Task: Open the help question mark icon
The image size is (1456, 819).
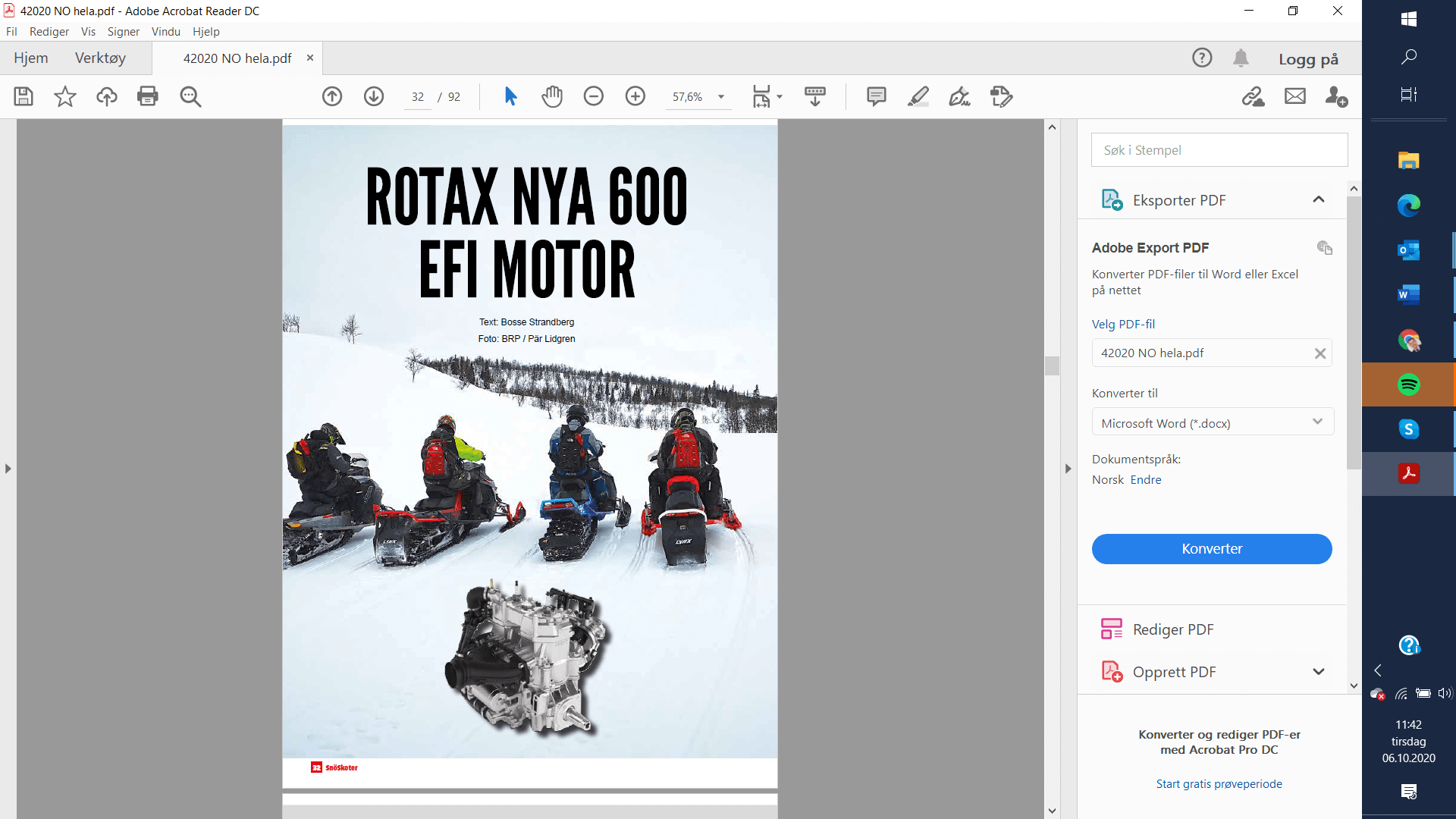Action: click(x=1202, y=58)
